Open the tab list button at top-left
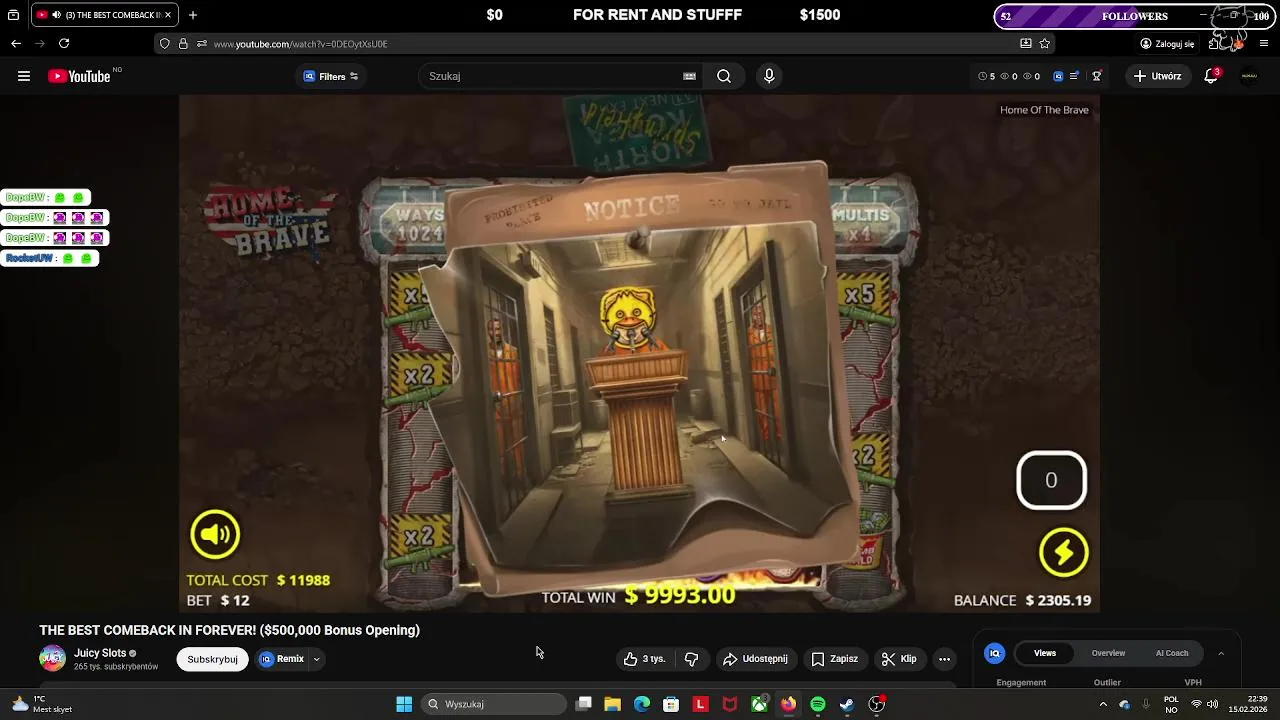 click(13, 15)
